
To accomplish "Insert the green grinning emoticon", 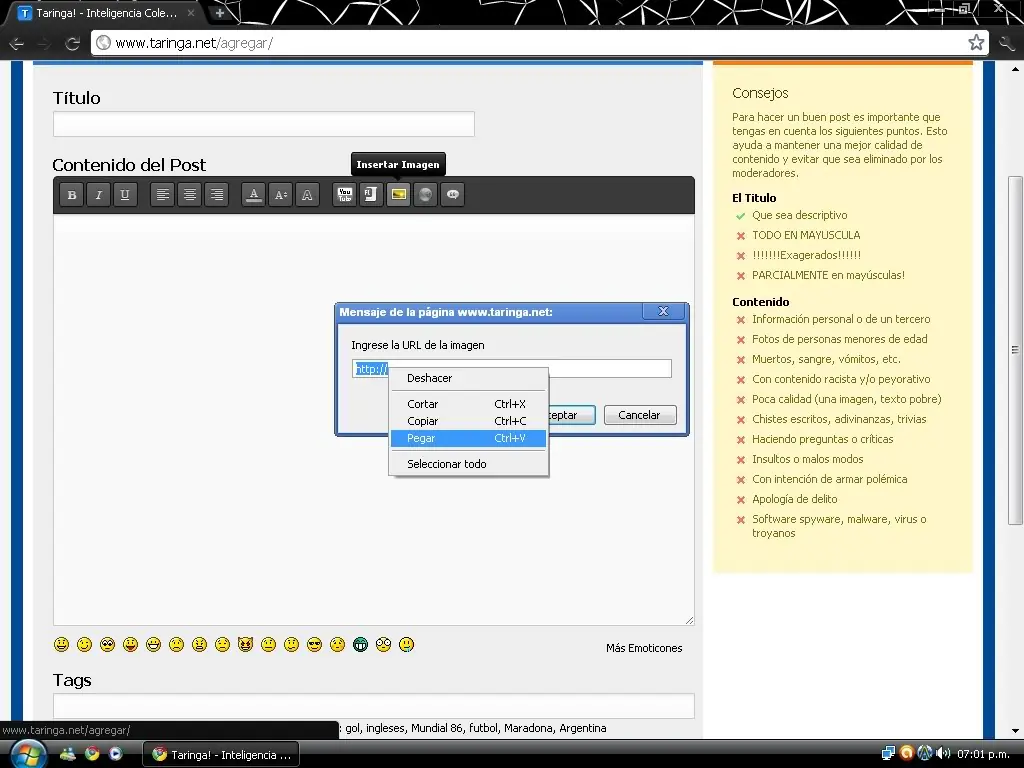I will pos(360,645).
